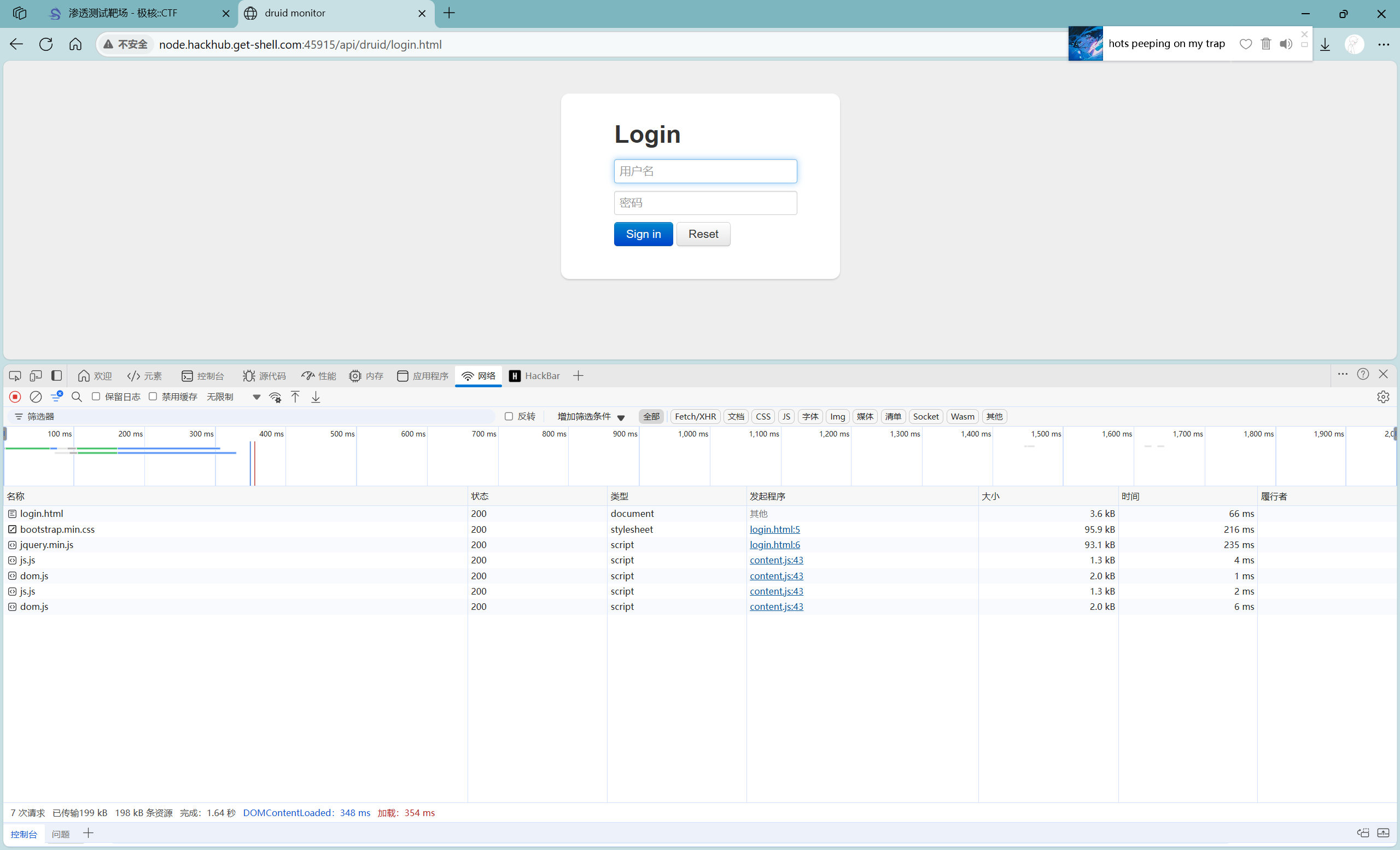The height and width of the screenshot is (850, 1400).
Task: Select the inspect element picker tool
Action: click(15, 376)
